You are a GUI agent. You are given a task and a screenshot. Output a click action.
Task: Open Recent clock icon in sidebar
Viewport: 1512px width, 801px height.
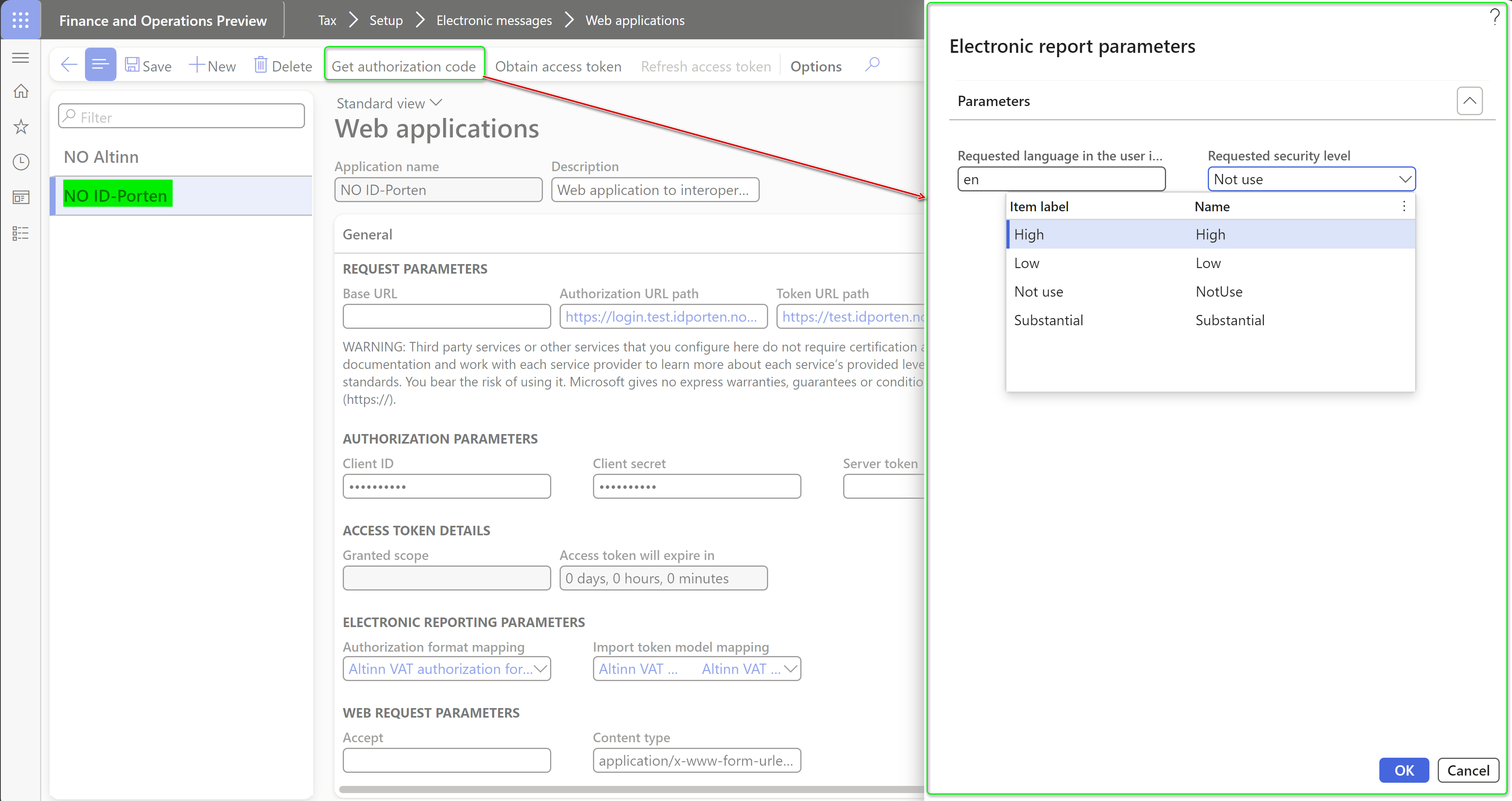pyautogui.click(x=21, y=162)
